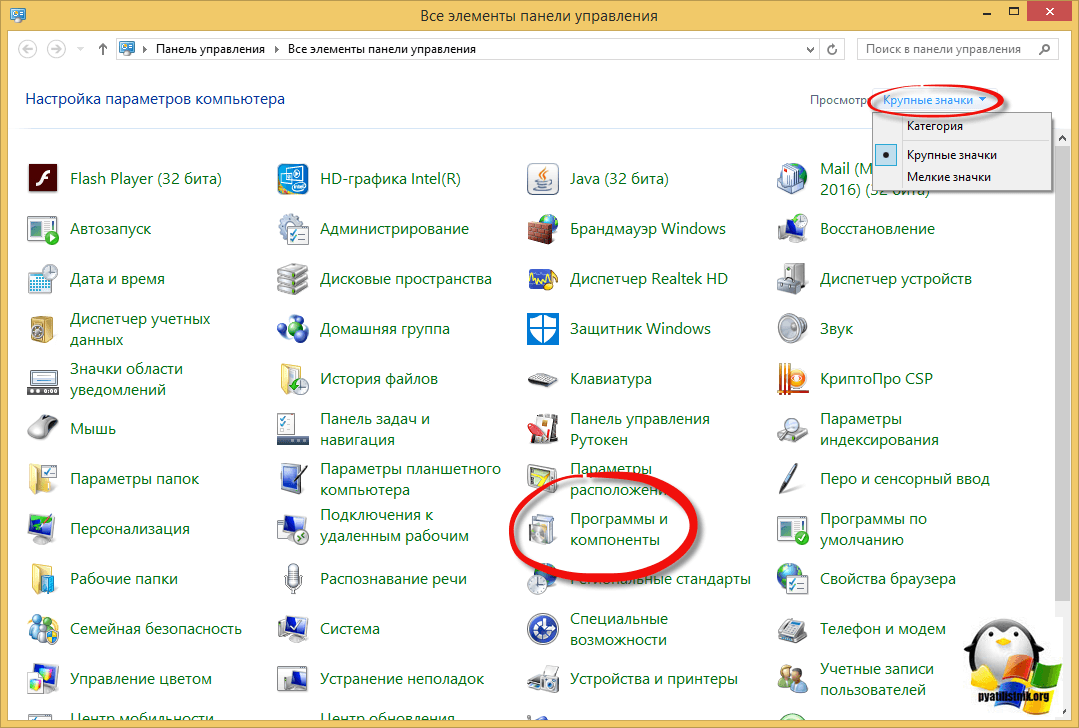Open the Защитник Windows shield icon

(542, 329)
